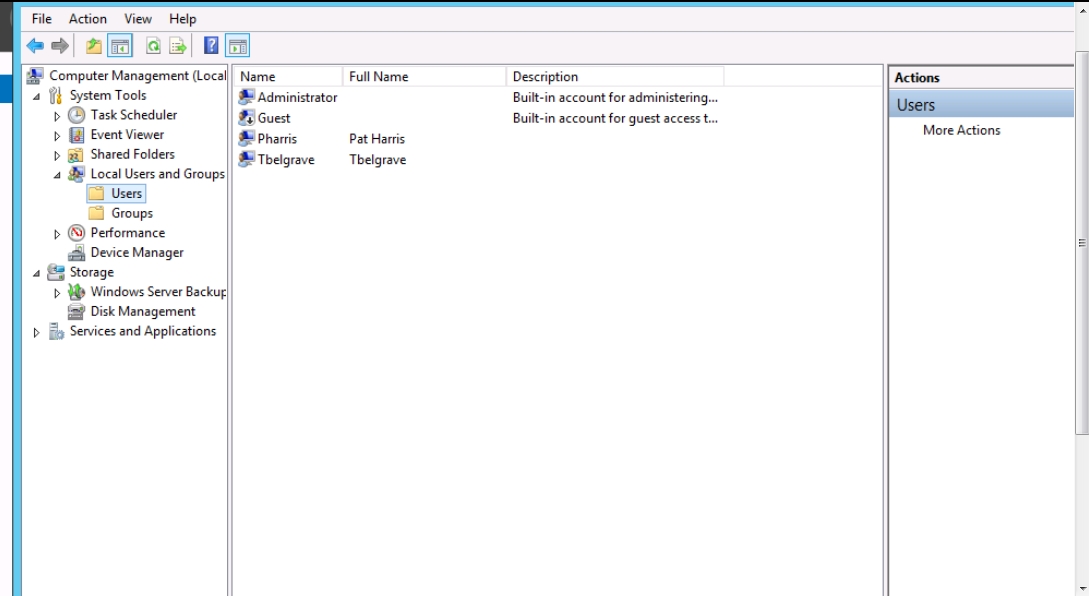Select the Users header in Actions pane

[x=981, y=105]
